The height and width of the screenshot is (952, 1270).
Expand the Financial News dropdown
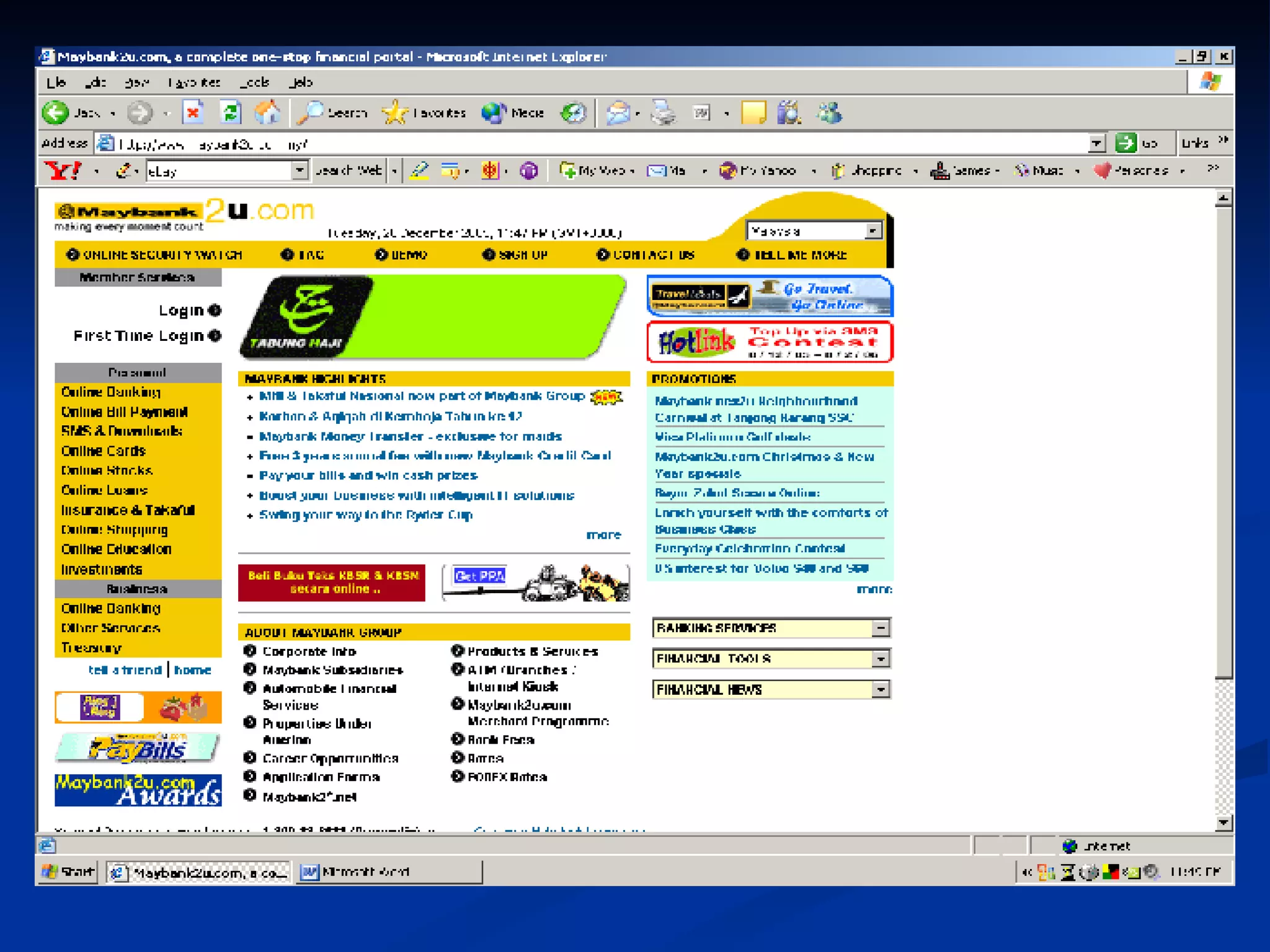click(880, 689)
